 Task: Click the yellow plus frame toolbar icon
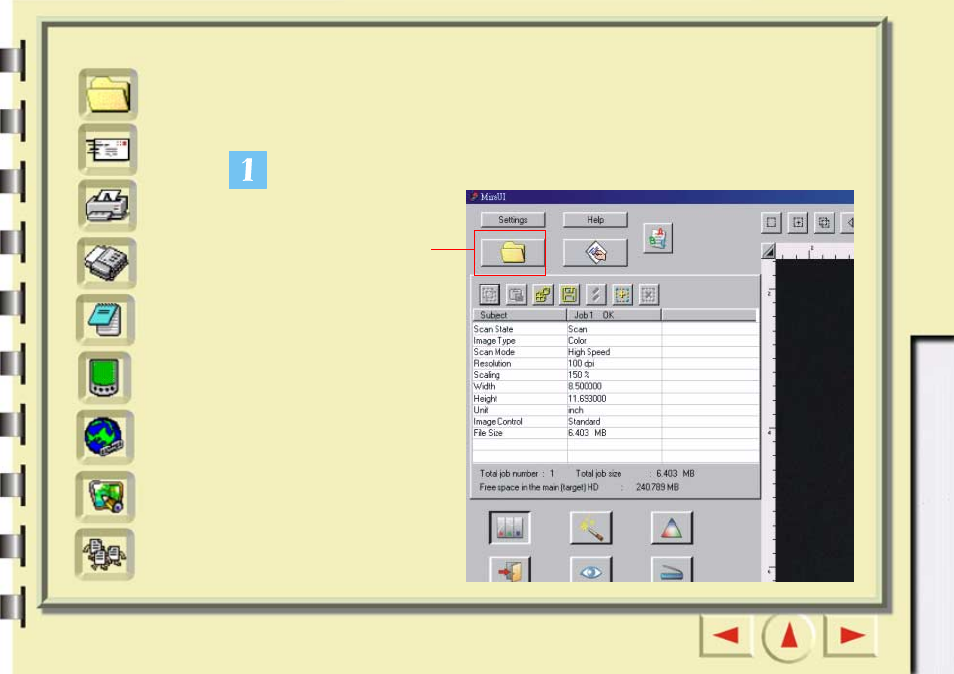(622, 295)
